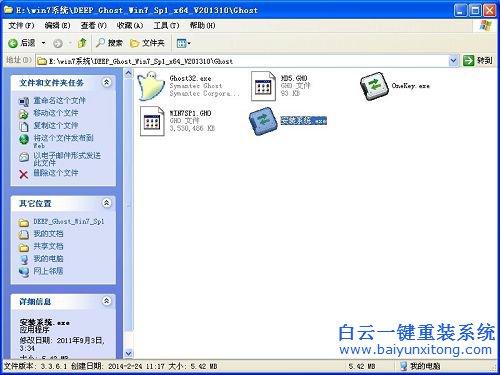The height and width of the screenshot is (375, 500).
Task: Click 以电子邮件形式发送此文件 link
Action: pos(67,159)
